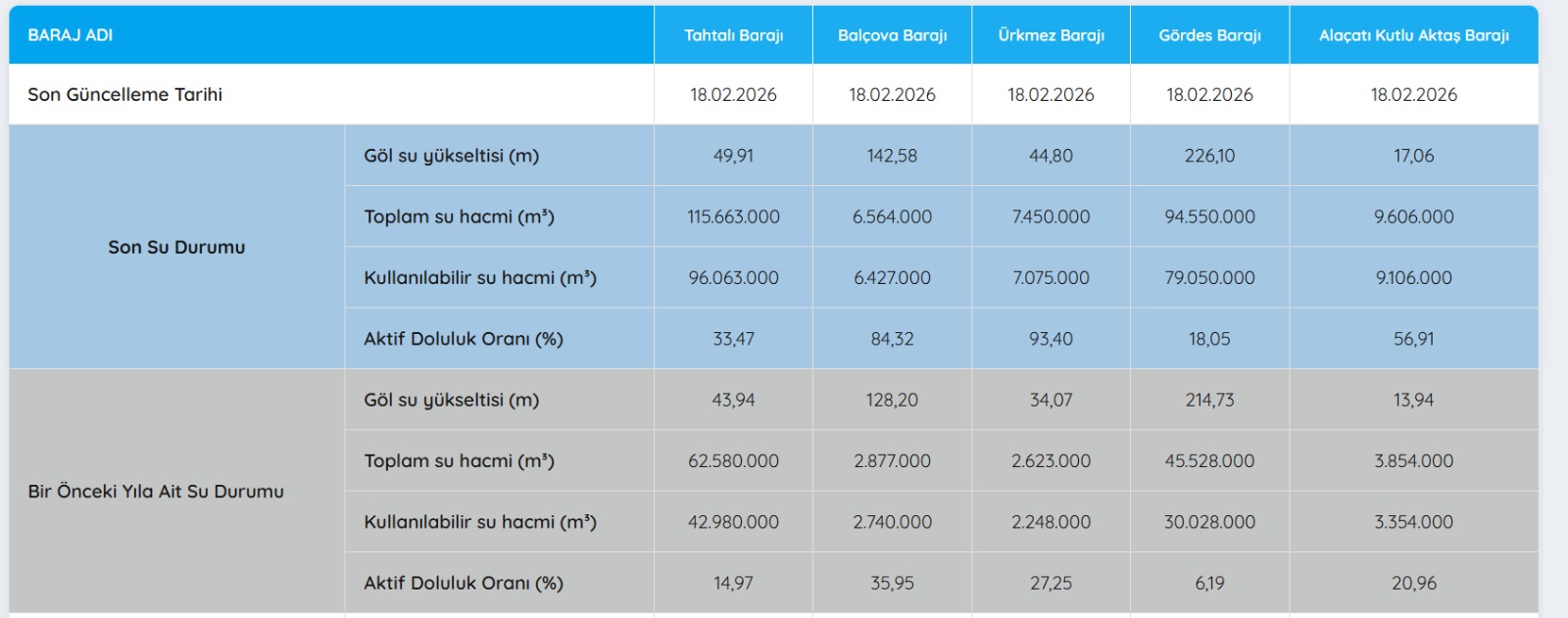Viewport: 1568px width, 618px height.
Task: Click the 79.050.000 usable volume cell
Action: tap(1209, 278)
